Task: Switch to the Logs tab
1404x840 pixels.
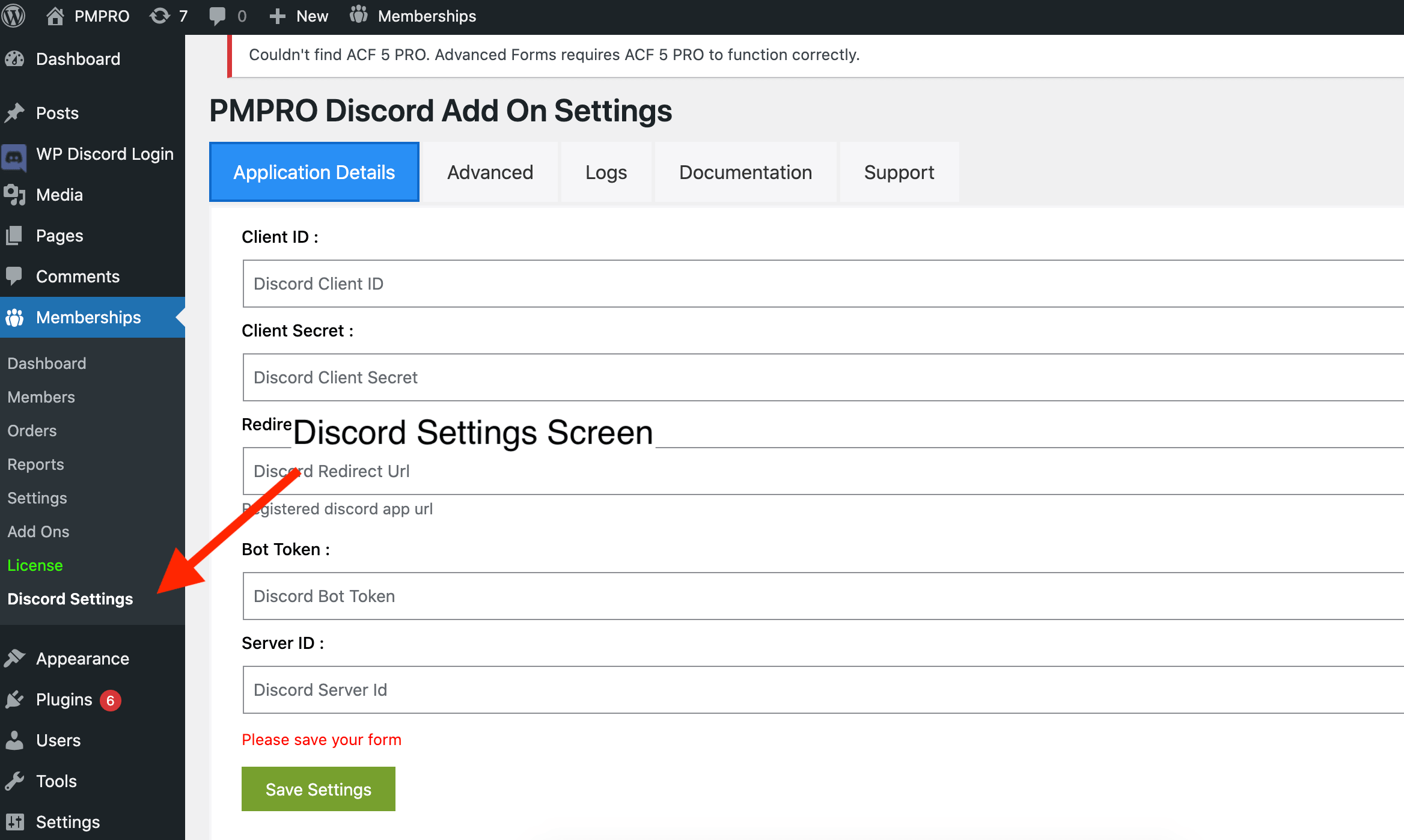Action: pyautogui.click(x=606, y=172)
